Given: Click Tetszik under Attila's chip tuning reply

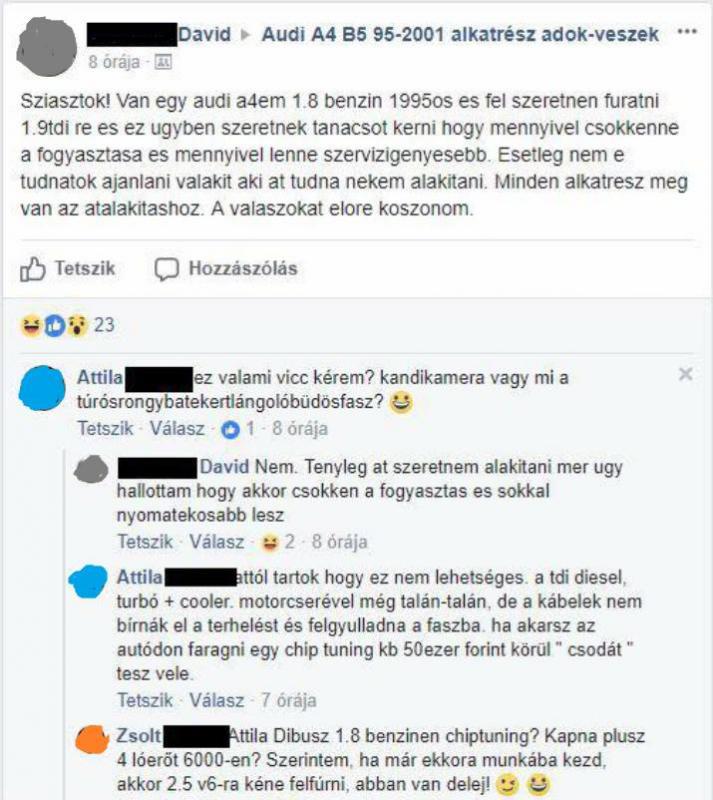Looking at the screenshot, I should click(x=145, y=701).
